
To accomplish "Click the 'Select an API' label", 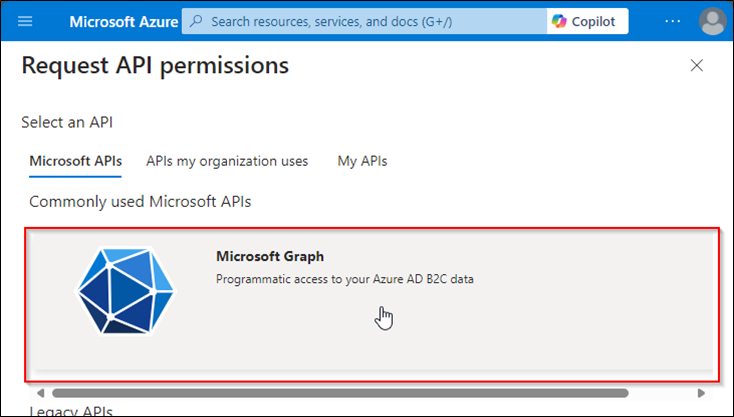I will [x=67, y=122].
